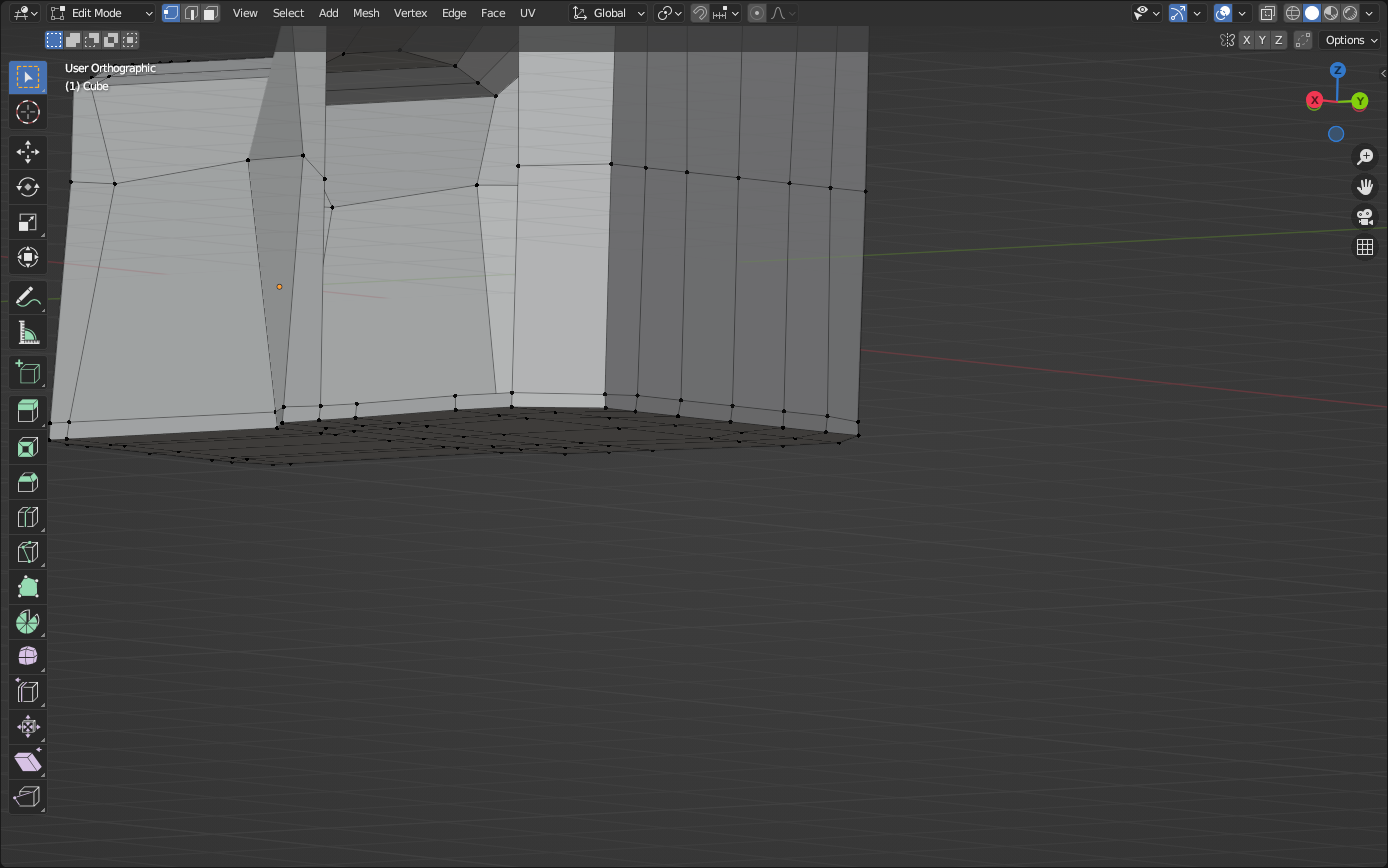Switch to solid viewport shading
The width and height of the screenshot is (1388, 868).
[1312, 13]
